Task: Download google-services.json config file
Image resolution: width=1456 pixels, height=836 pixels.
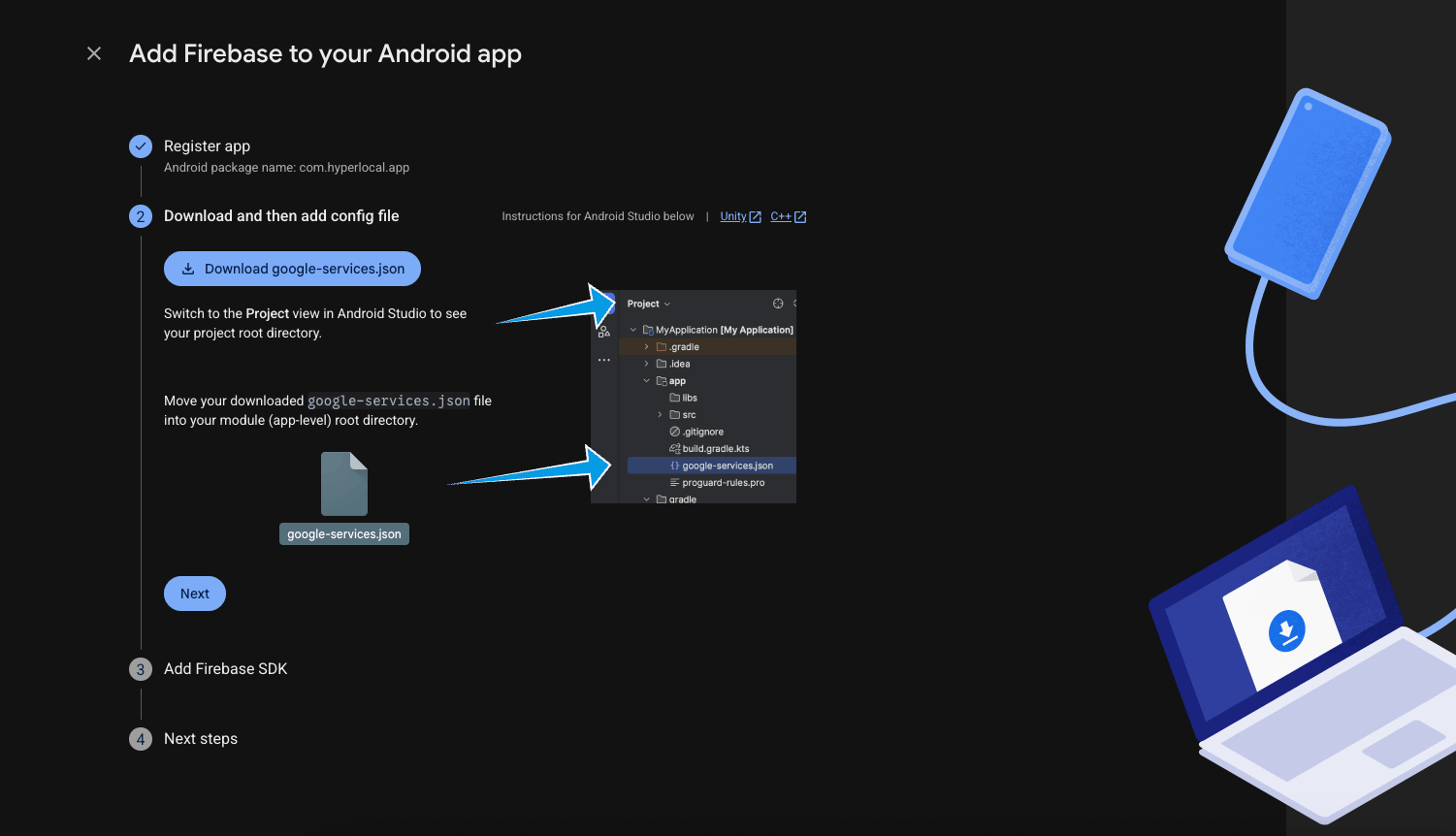Action: tap(292, 269)
